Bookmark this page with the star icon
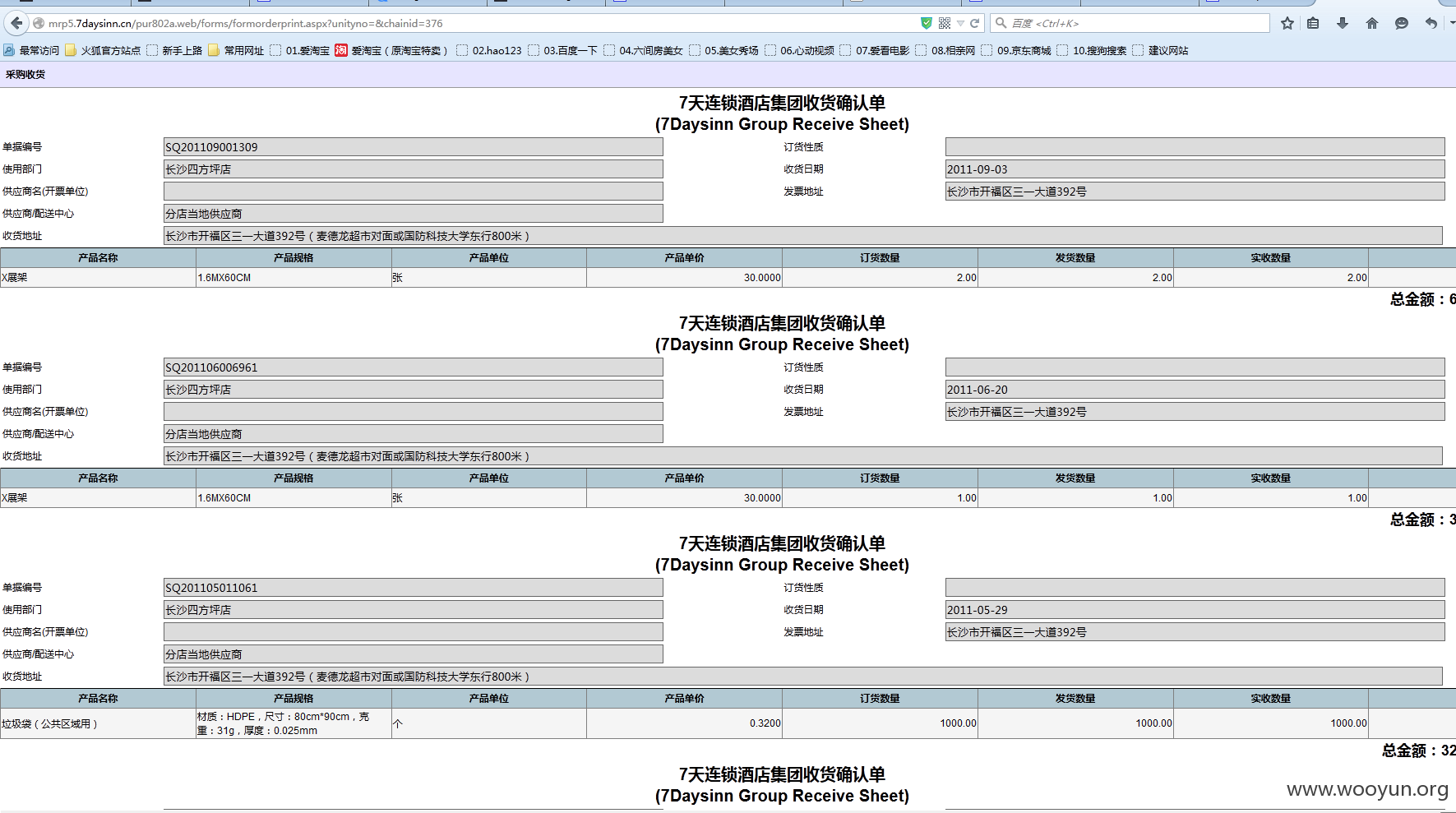Screen dimensions: 1456x813 (1287, 23)
